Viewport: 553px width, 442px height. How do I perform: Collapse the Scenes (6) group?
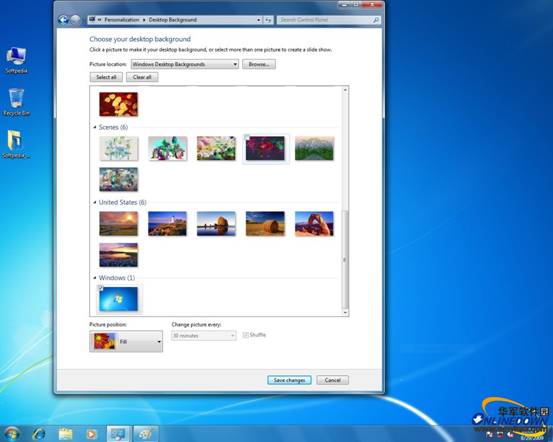95,127
